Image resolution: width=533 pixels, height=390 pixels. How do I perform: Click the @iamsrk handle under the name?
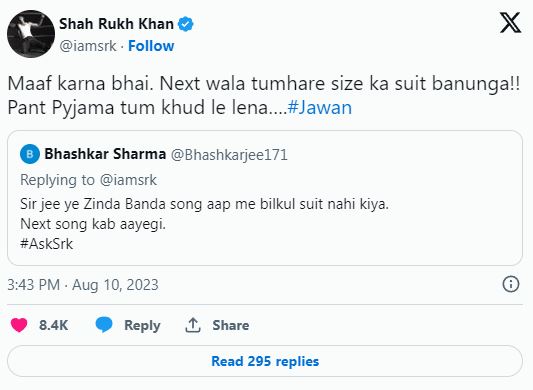click(88, 46)
